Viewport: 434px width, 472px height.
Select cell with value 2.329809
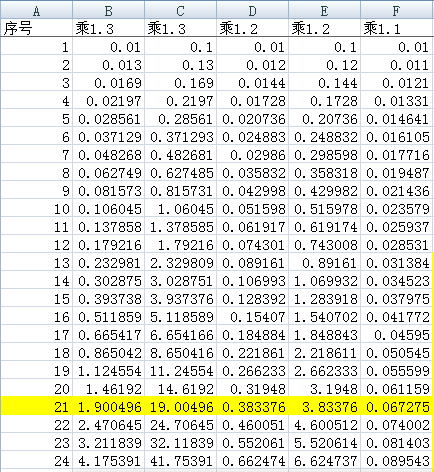[180, 263]
